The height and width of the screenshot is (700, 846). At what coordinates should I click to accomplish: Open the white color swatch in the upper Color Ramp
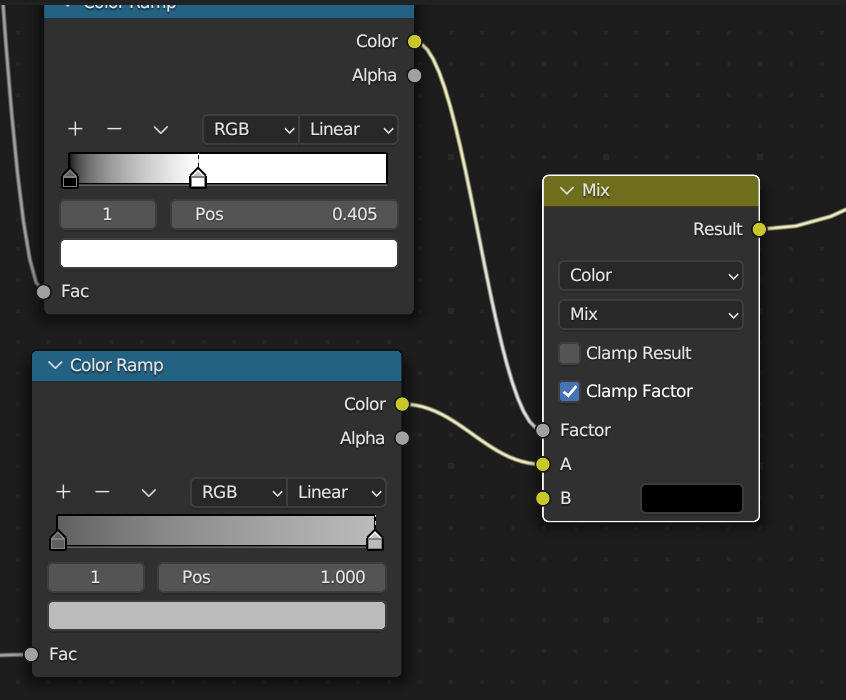pyautogui.click(x=229, y=254)
